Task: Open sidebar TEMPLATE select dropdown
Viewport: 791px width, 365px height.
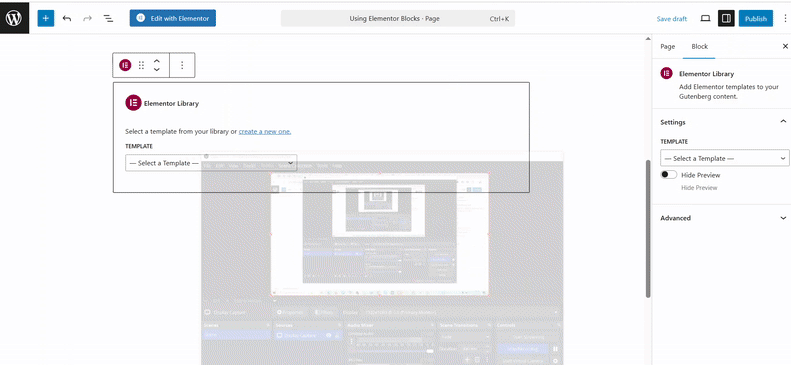Action: (724, 158)
